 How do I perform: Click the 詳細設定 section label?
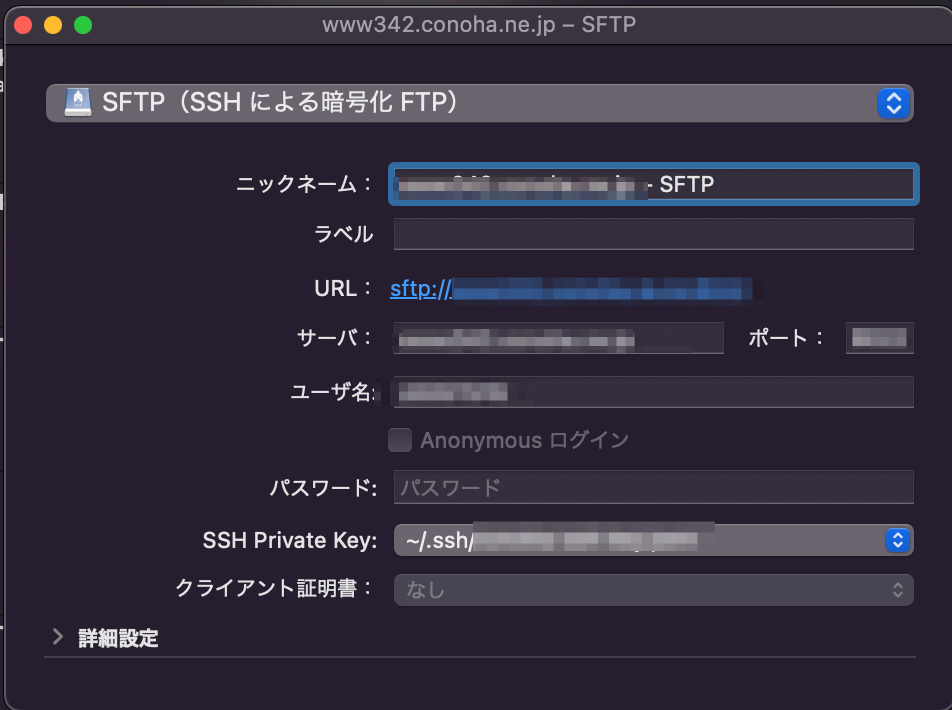tap(118, 638)
